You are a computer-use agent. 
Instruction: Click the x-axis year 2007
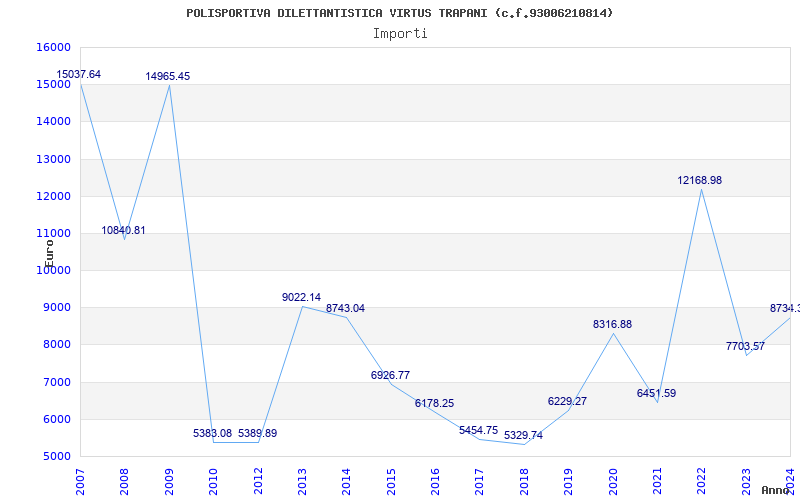(x=80, y=482)
